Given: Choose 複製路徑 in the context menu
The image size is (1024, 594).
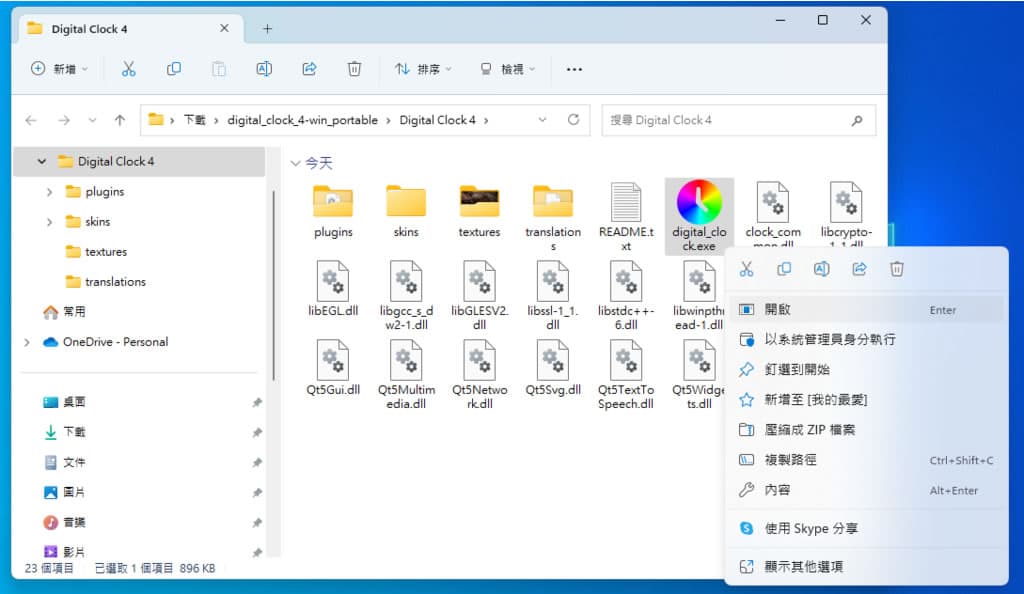Looking at the screenshot, I should click(x=867, y=460).
